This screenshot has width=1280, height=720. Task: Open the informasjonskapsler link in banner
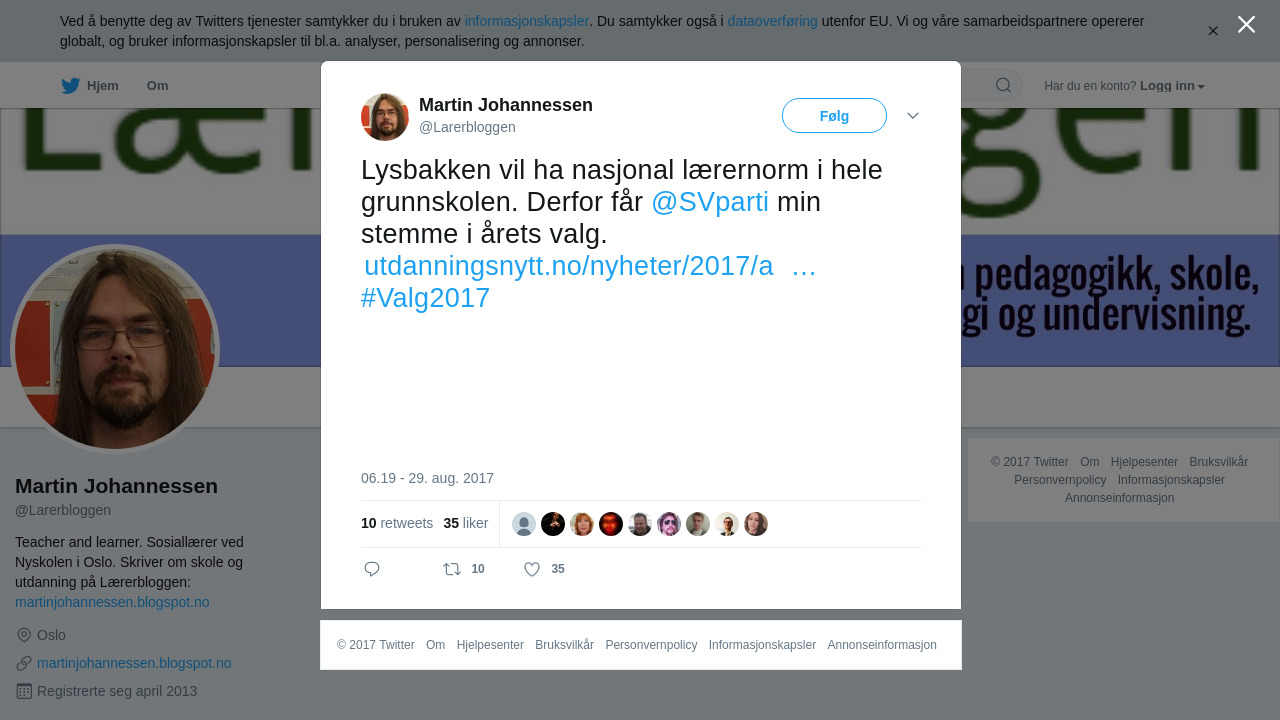click(526, 21)
